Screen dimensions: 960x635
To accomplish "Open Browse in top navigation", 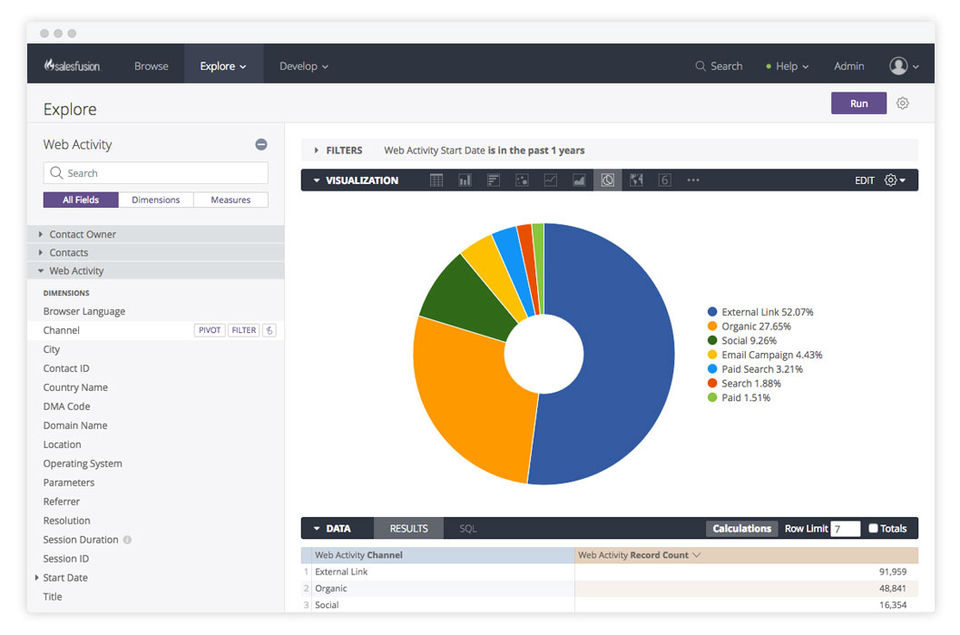I will (x=151, y=66).
